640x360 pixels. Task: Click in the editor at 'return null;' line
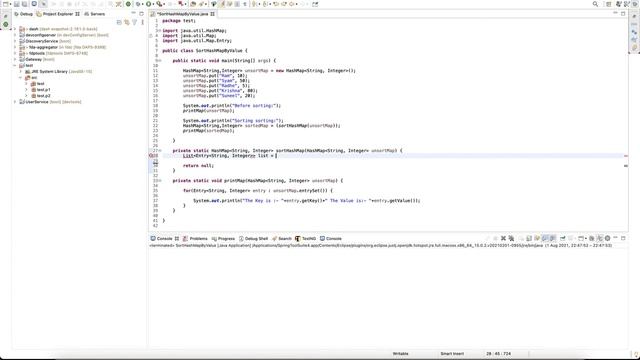pyautogui.click(x=198, y=166)
